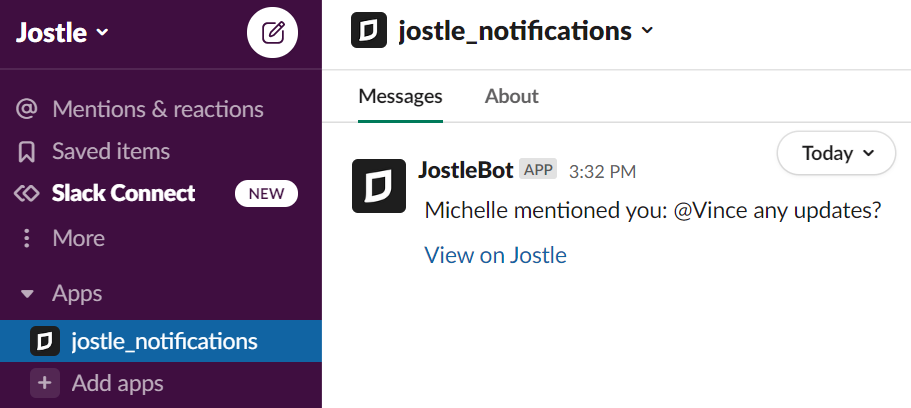Click the 3:32 PM message timestamp
The width and height of the screenshot is (911, 408).
(x=602, y=171)
